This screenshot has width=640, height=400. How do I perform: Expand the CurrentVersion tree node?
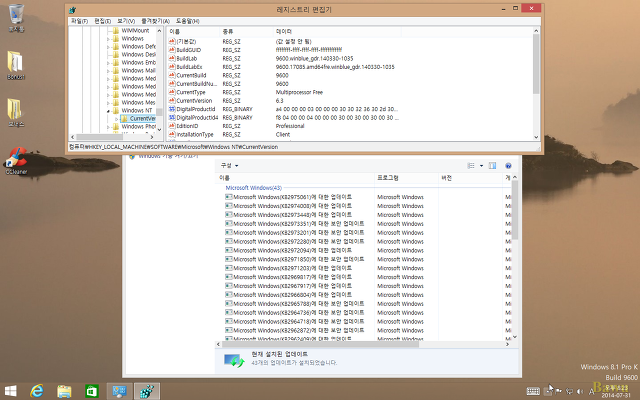click(116, 119)
